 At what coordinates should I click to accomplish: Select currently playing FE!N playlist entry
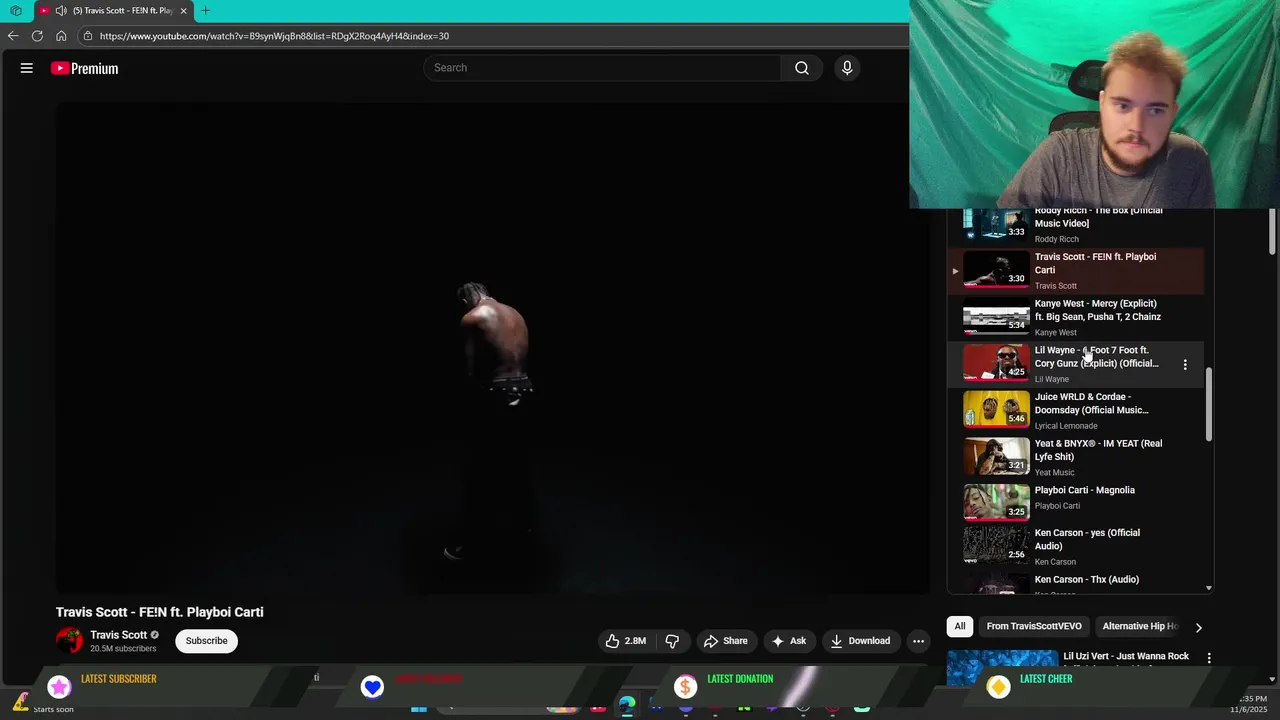(x=1077, y=271)
